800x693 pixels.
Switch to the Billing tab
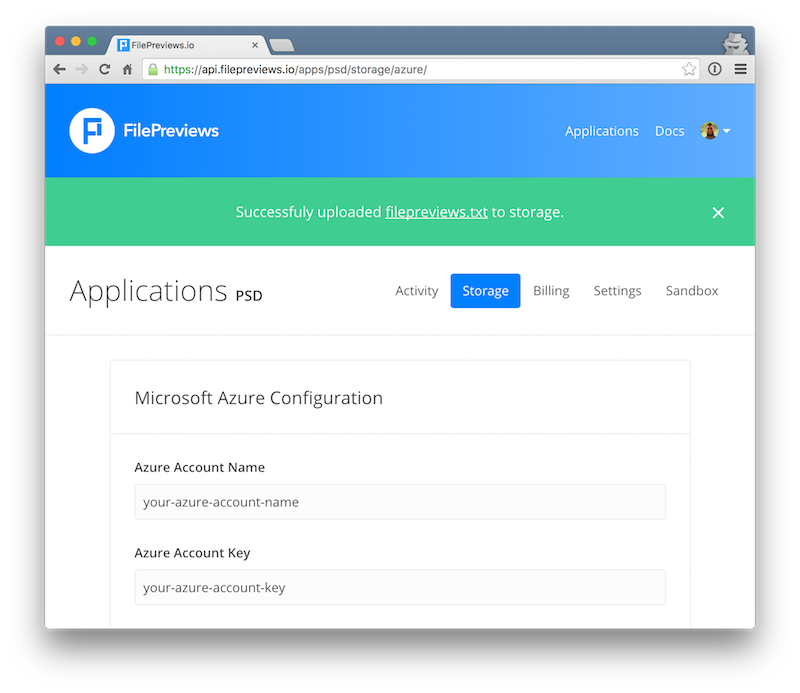point(551,291)
